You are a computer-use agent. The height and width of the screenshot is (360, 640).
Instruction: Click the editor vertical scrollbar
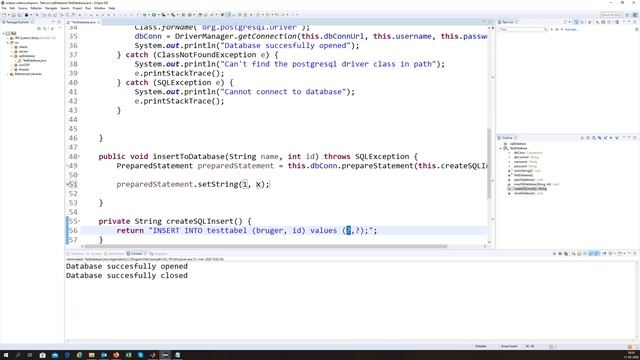coord(489,163)
